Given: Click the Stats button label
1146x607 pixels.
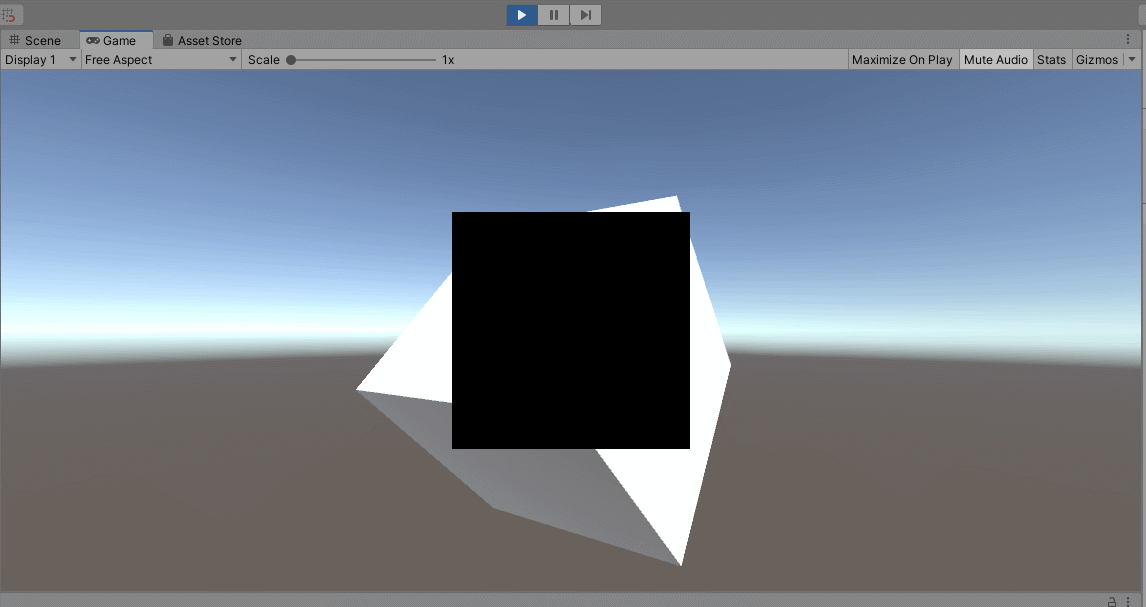Looking at the screenshot, I should (x=1052, y=59).
